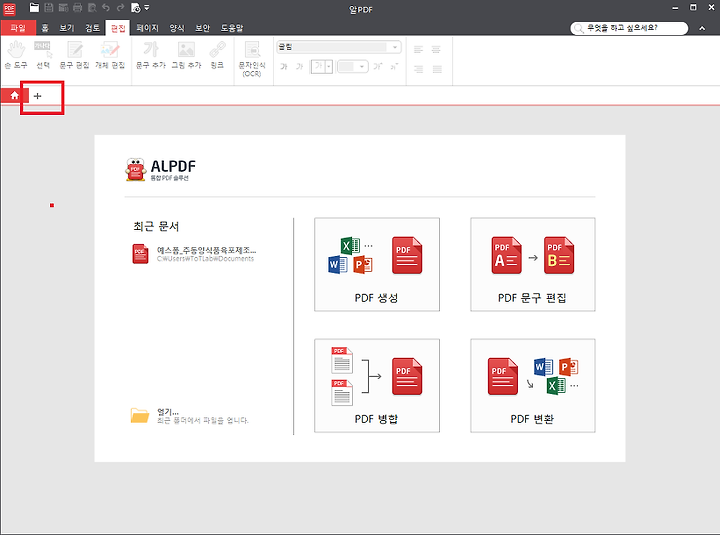The width and height of the screenshot is (720, 535).
Task: Open the 파일 menu
Action: [18, 28]
